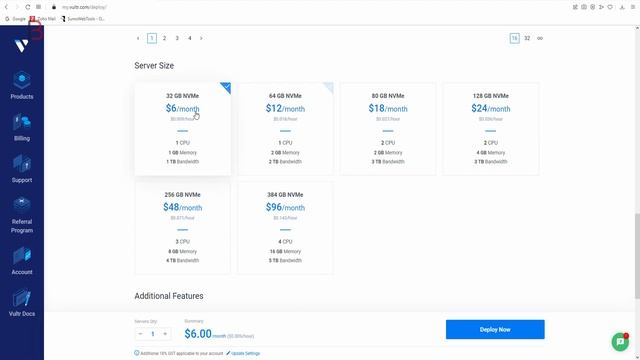Decrease servers quantity with minus button
The width and height of the screenshot is (640, 360).
click(x=140, y=334)
